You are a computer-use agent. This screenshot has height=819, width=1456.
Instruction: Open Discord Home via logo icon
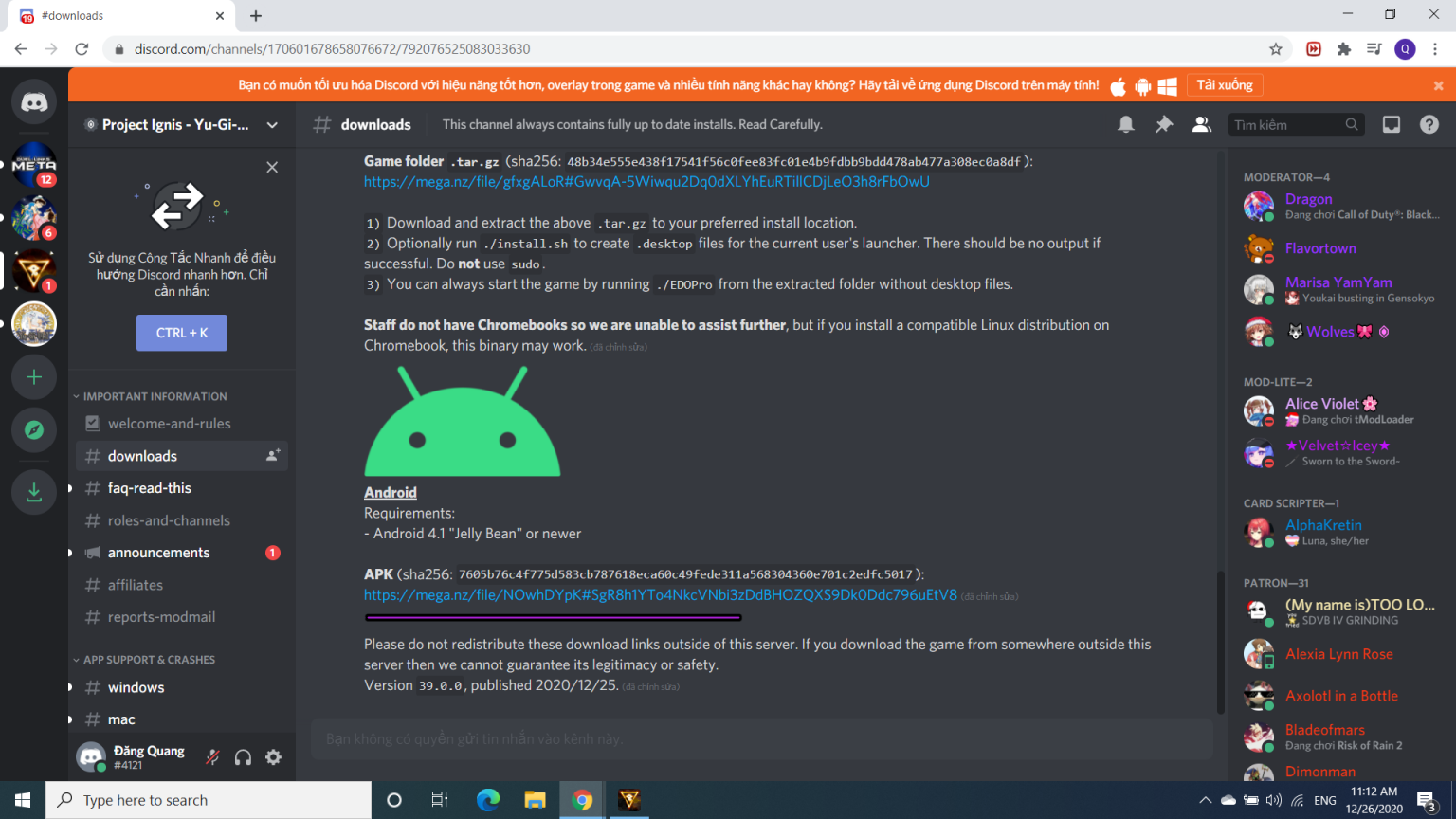click(x=34, y=102)
